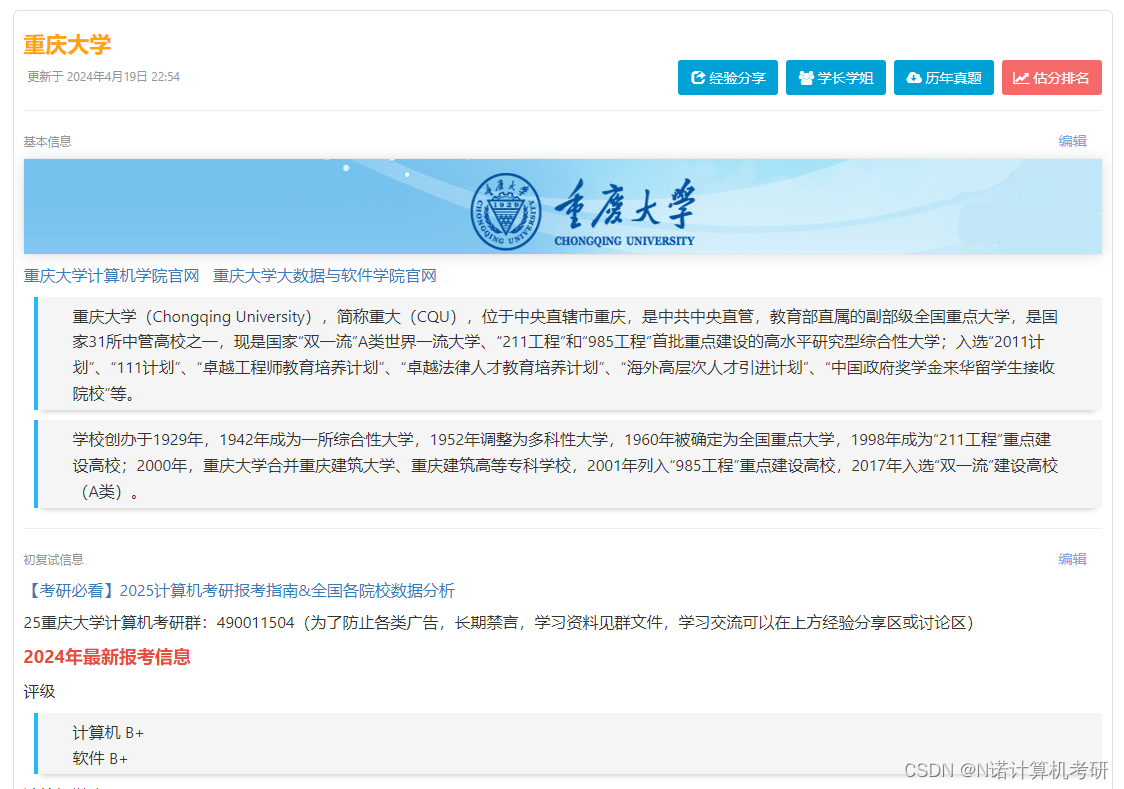
Task: Click 编辑 link next to 基本信息
Action: (1072, 141)
